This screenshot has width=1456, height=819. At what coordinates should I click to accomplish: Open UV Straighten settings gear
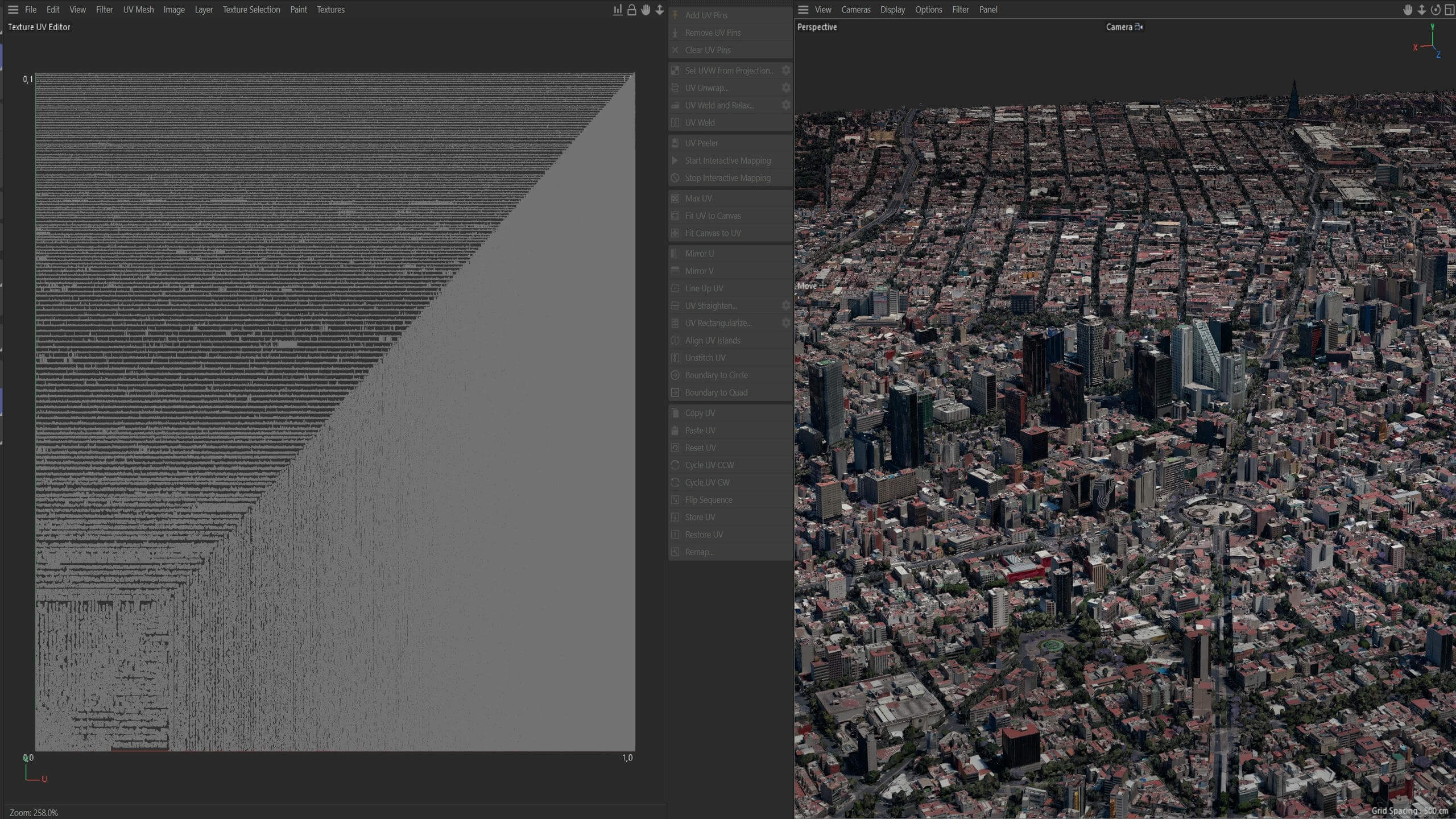tap(786, 305)
